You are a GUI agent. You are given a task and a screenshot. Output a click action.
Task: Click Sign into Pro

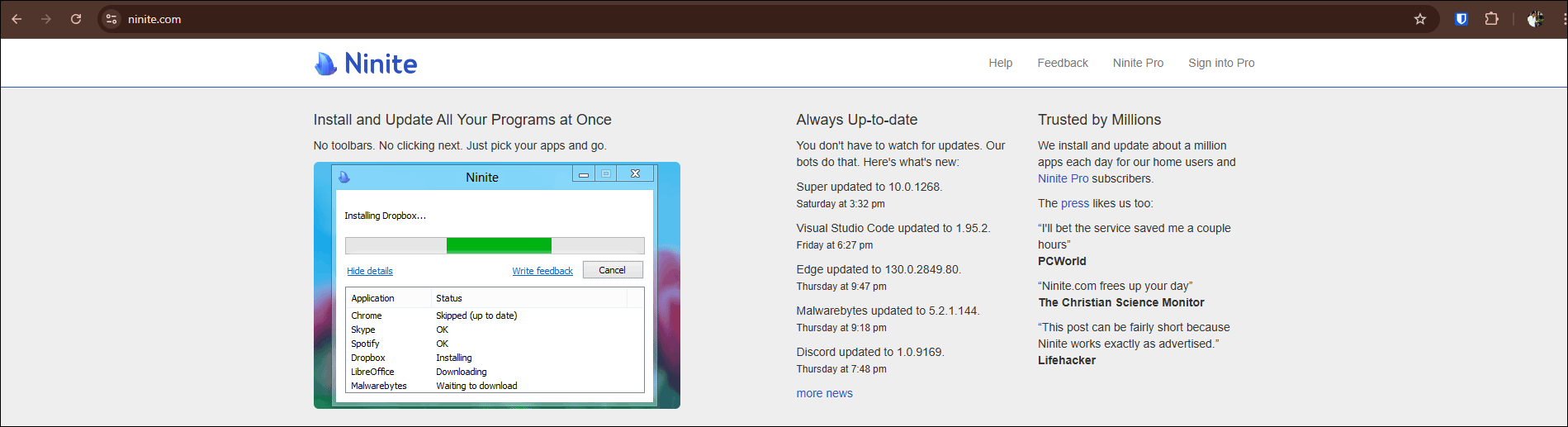click(x=1220, y=63)
